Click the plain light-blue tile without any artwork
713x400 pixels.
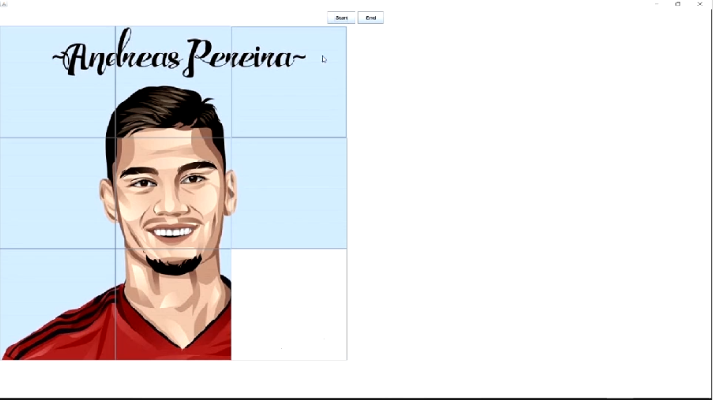(x=289, y=193)
